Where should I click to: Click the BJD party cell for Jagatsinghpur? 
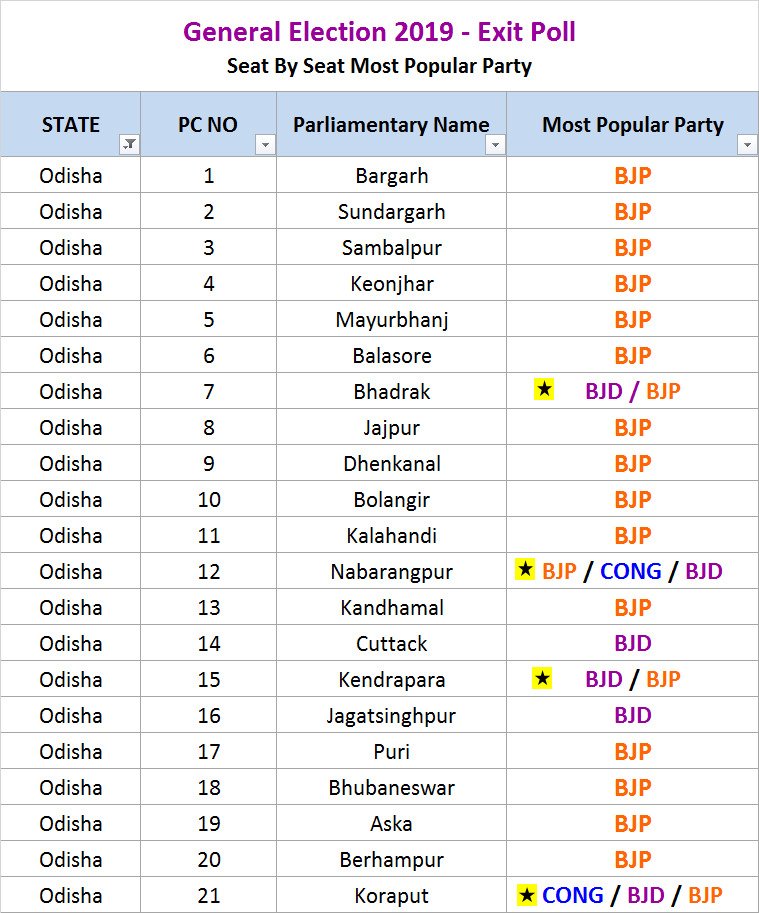click(x=632, y=716)
